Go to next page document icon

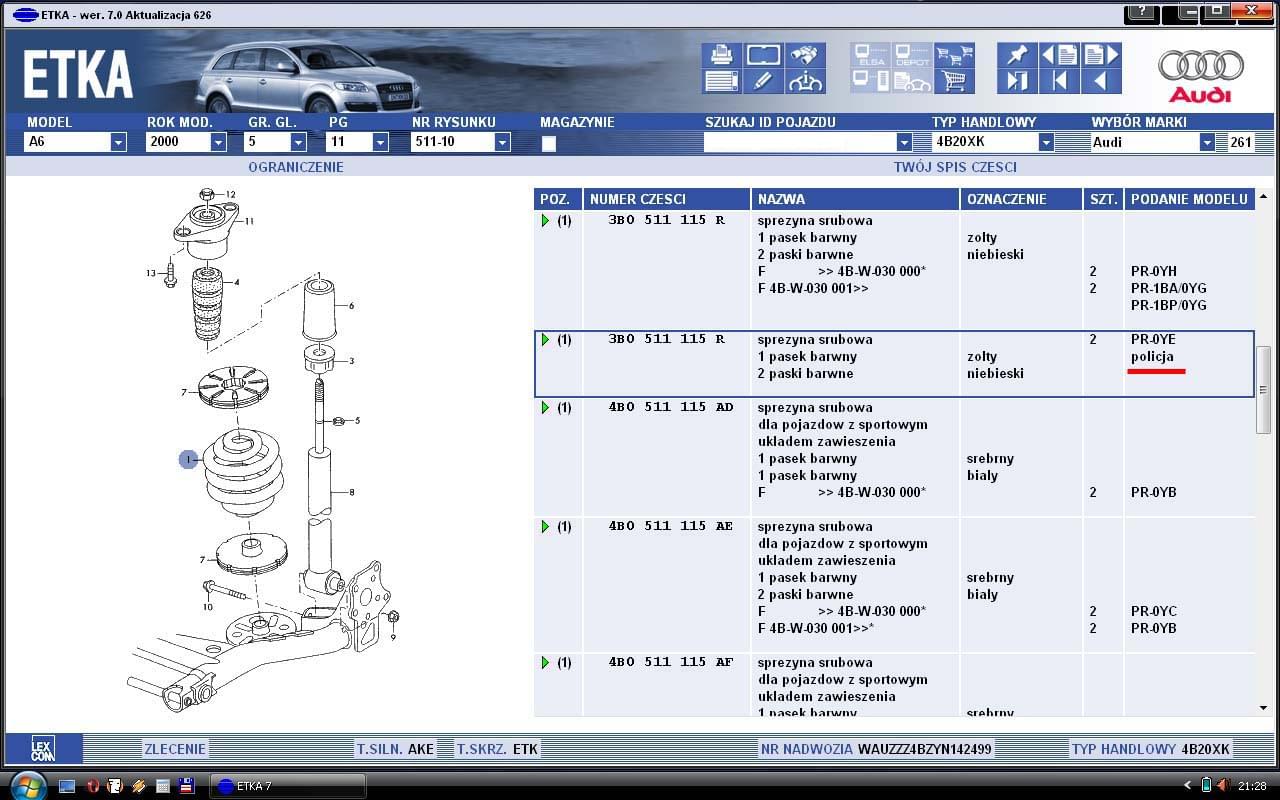[1101, 55]
